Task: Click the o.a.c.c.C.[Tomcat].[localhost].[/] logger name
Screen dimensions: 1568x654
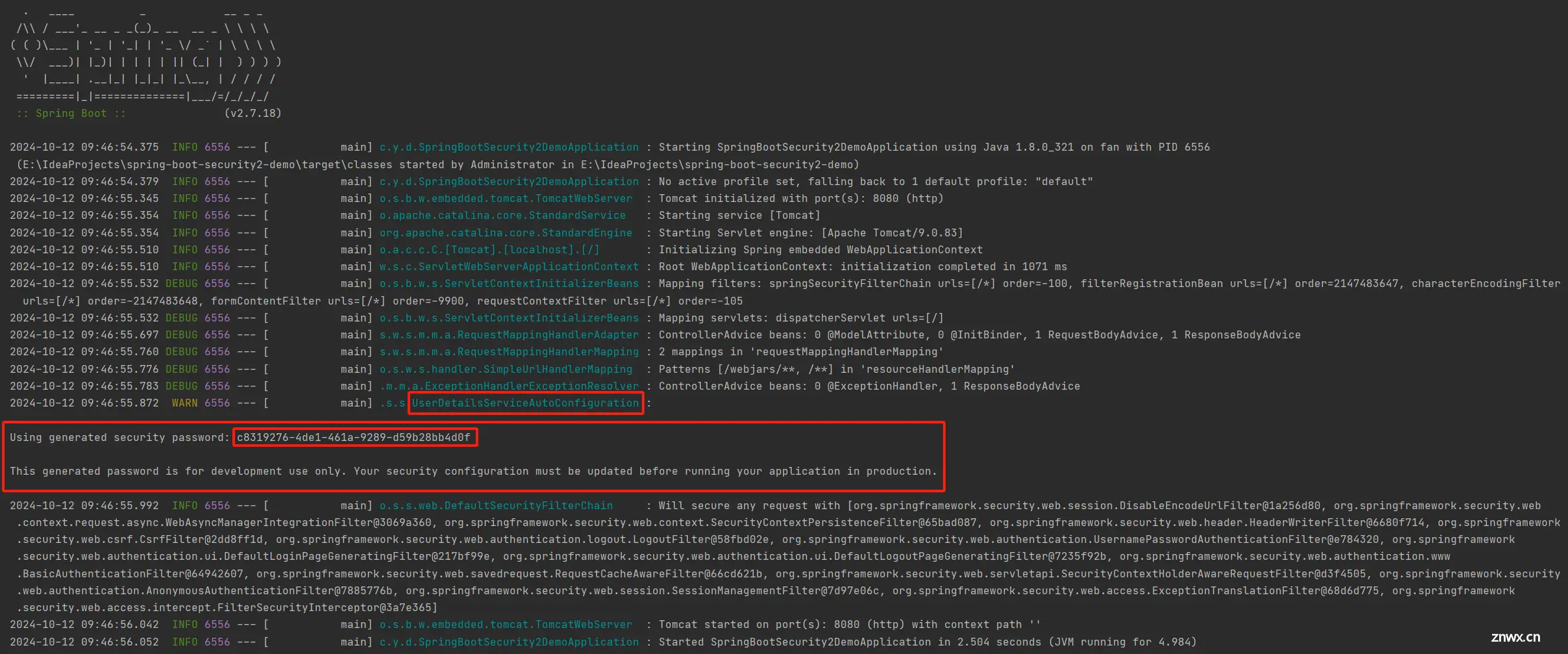Action: pyautogui.click(x=489, y=250)
